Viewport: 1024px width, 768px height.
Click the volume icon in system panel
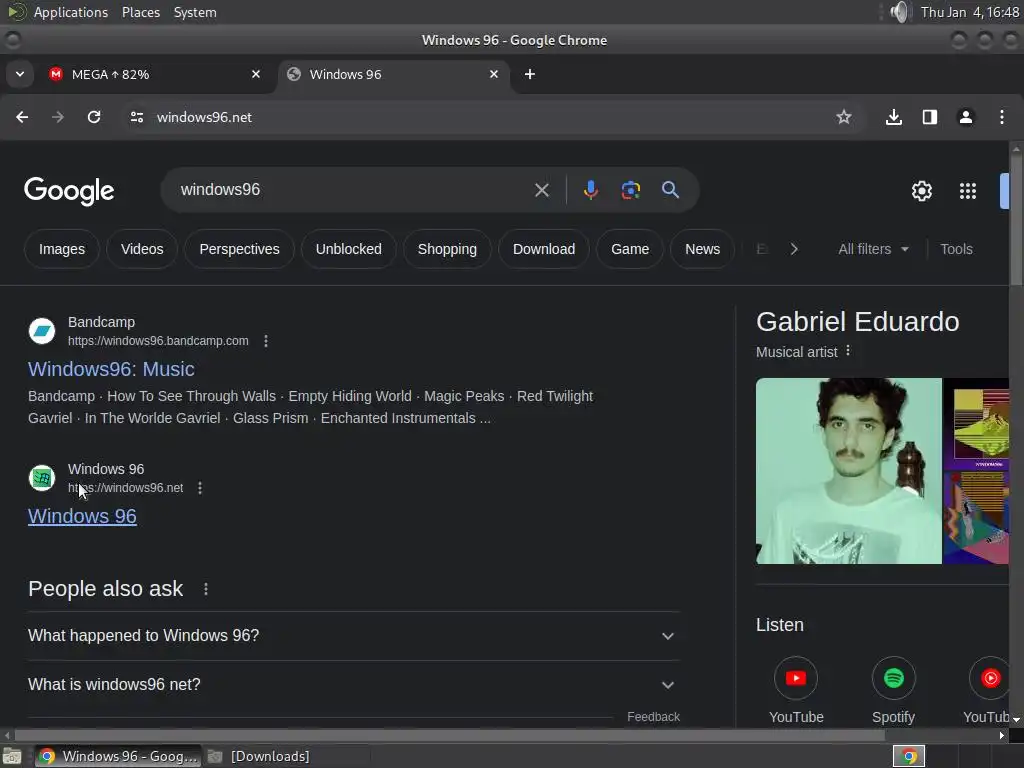(x=900, y=12)
